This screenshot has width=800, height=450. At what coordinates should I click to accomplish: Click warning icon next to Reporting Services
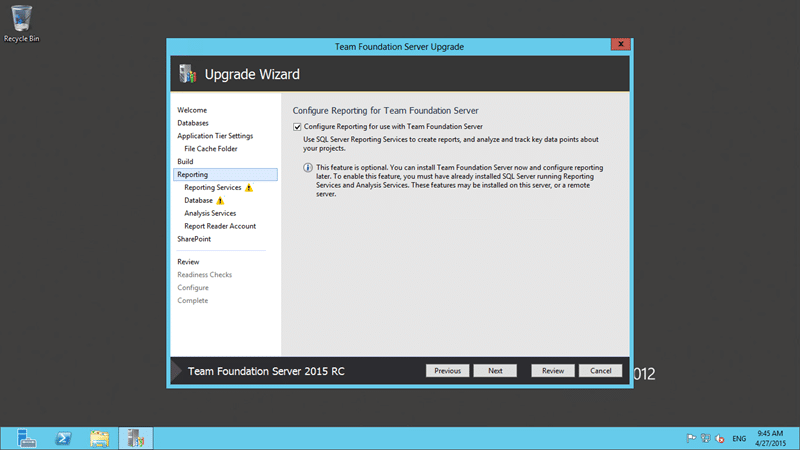(x=249, y=188)
